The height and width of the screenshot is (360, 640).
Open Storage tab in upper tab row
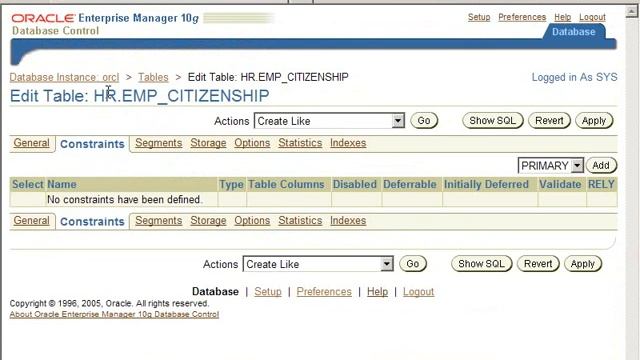(208, 143)
